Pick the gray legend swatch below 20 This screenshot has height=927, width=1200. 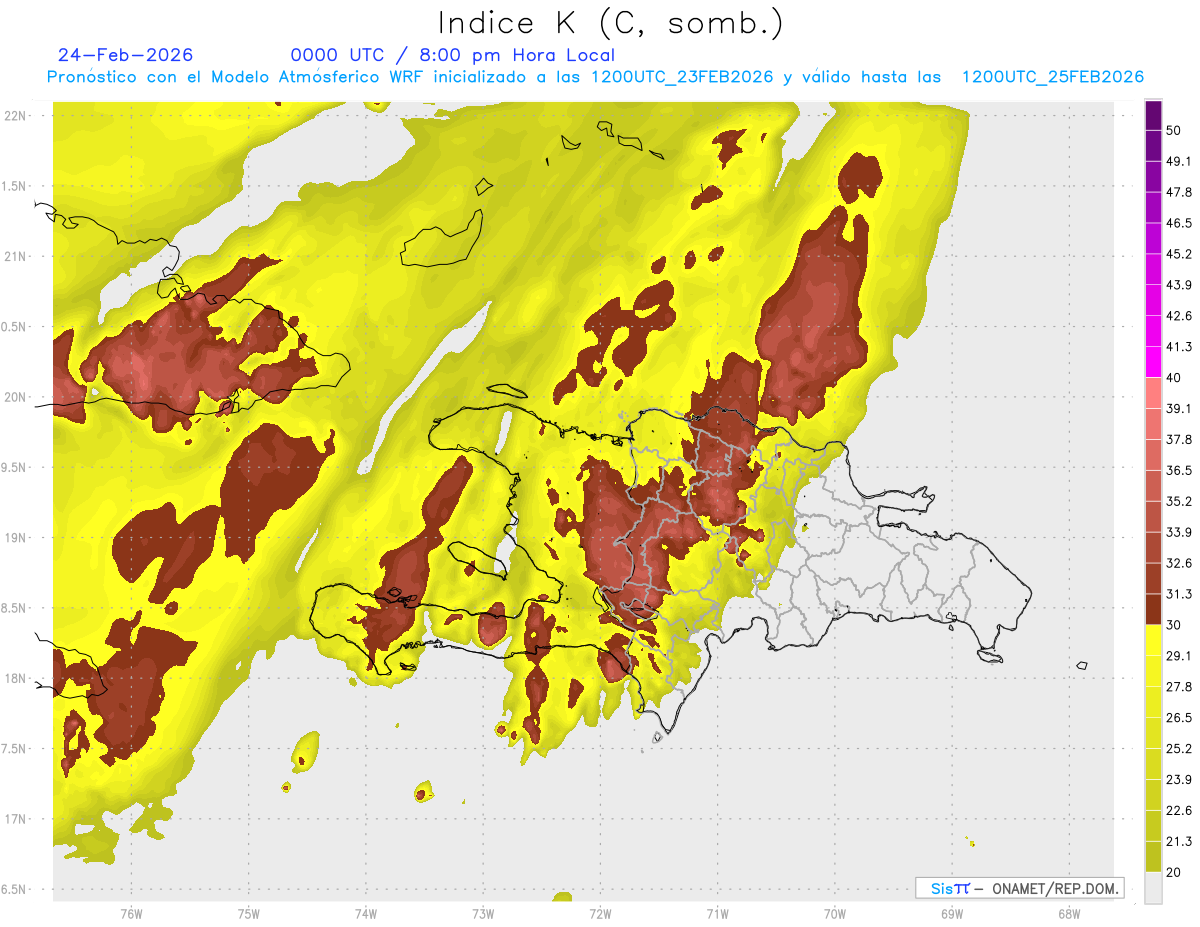click(1153, 888)
